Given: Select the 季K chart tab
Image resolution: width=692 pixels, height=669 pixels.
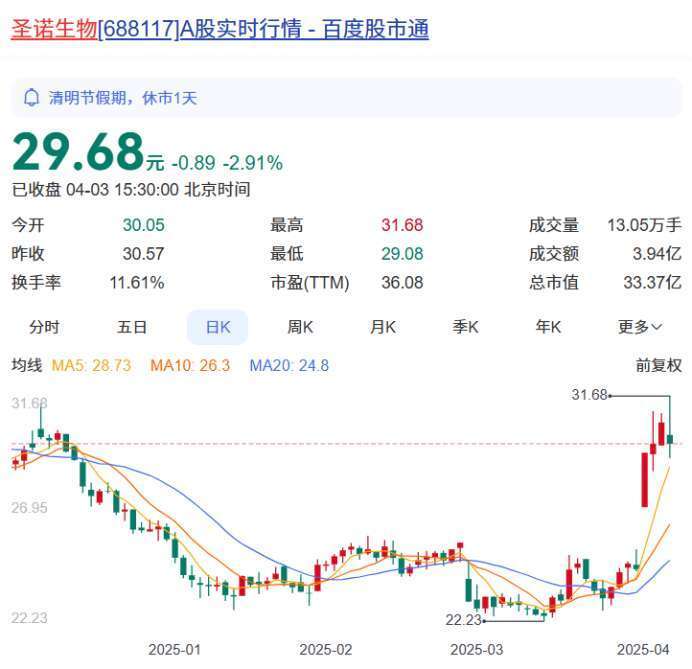Looking at the screenshot, I should click(465, 327).
